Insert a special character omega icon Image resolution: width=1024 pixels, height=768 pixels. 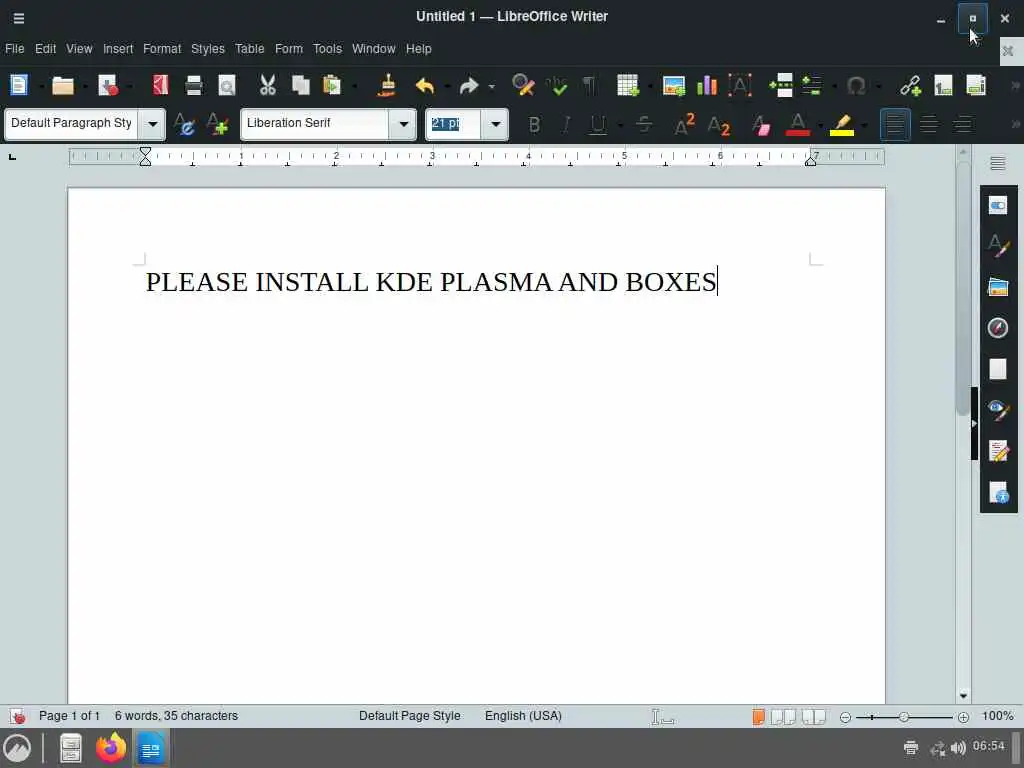point(856,86)
